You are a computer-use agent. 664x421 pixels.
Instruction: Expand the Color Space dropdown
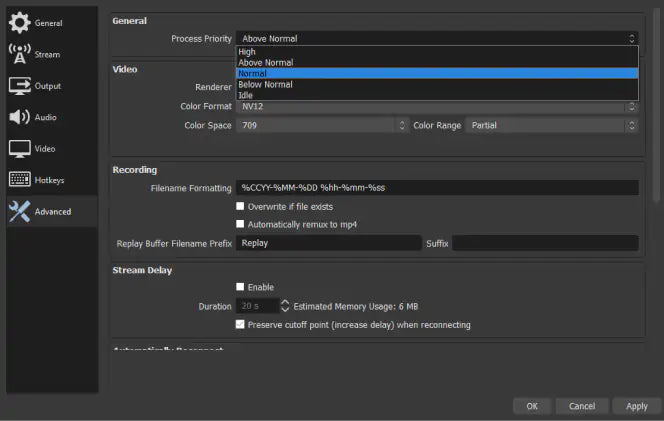[x=322, y=125]
